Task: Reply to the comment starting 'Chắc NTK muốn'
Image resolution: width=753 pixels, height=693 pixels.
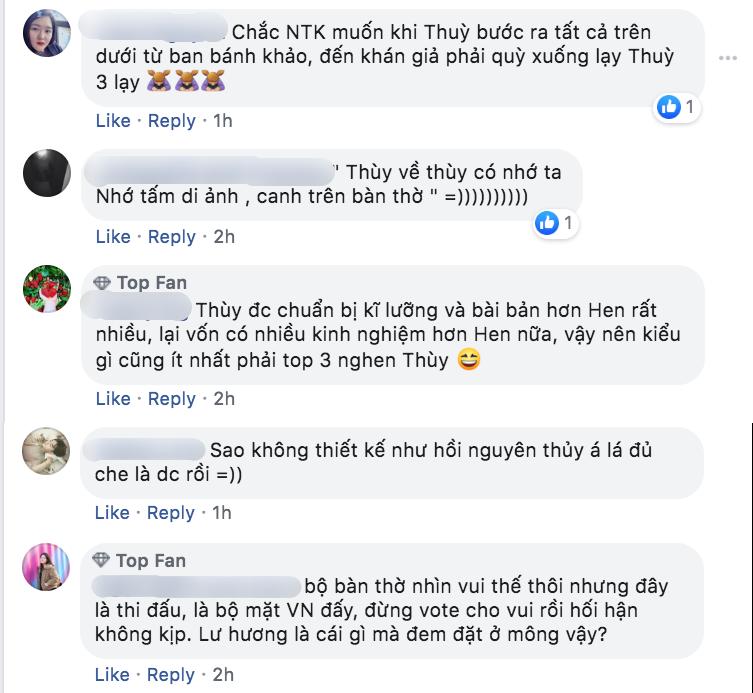Action: coord(171,121)
